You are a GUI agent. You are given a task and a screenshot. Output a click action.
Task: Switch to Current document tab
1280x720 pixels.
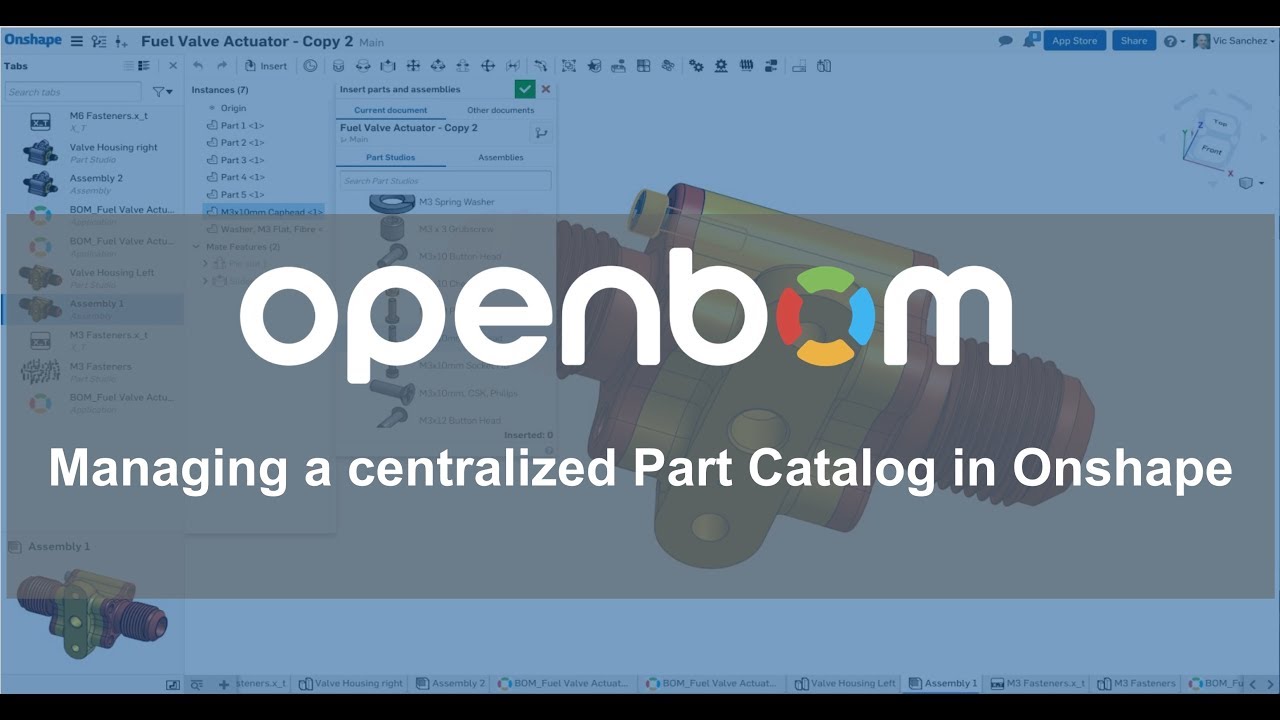coord(390,110)
